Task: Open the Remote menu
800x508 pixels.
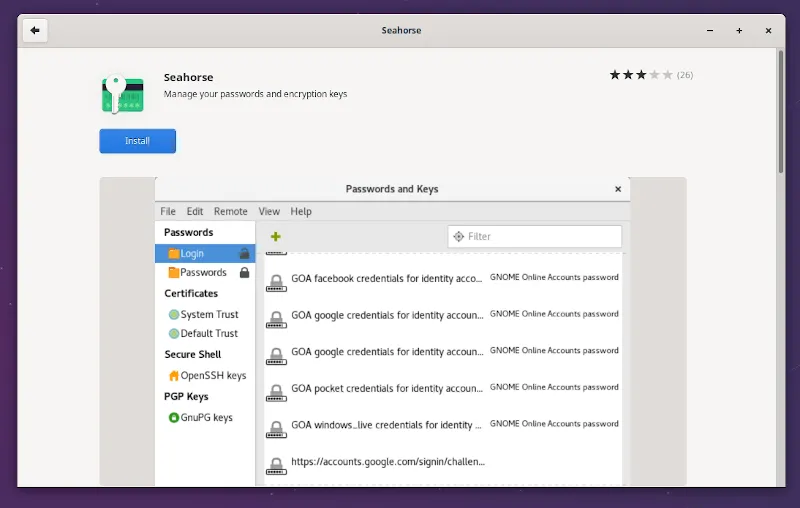Action: point(231,212)
